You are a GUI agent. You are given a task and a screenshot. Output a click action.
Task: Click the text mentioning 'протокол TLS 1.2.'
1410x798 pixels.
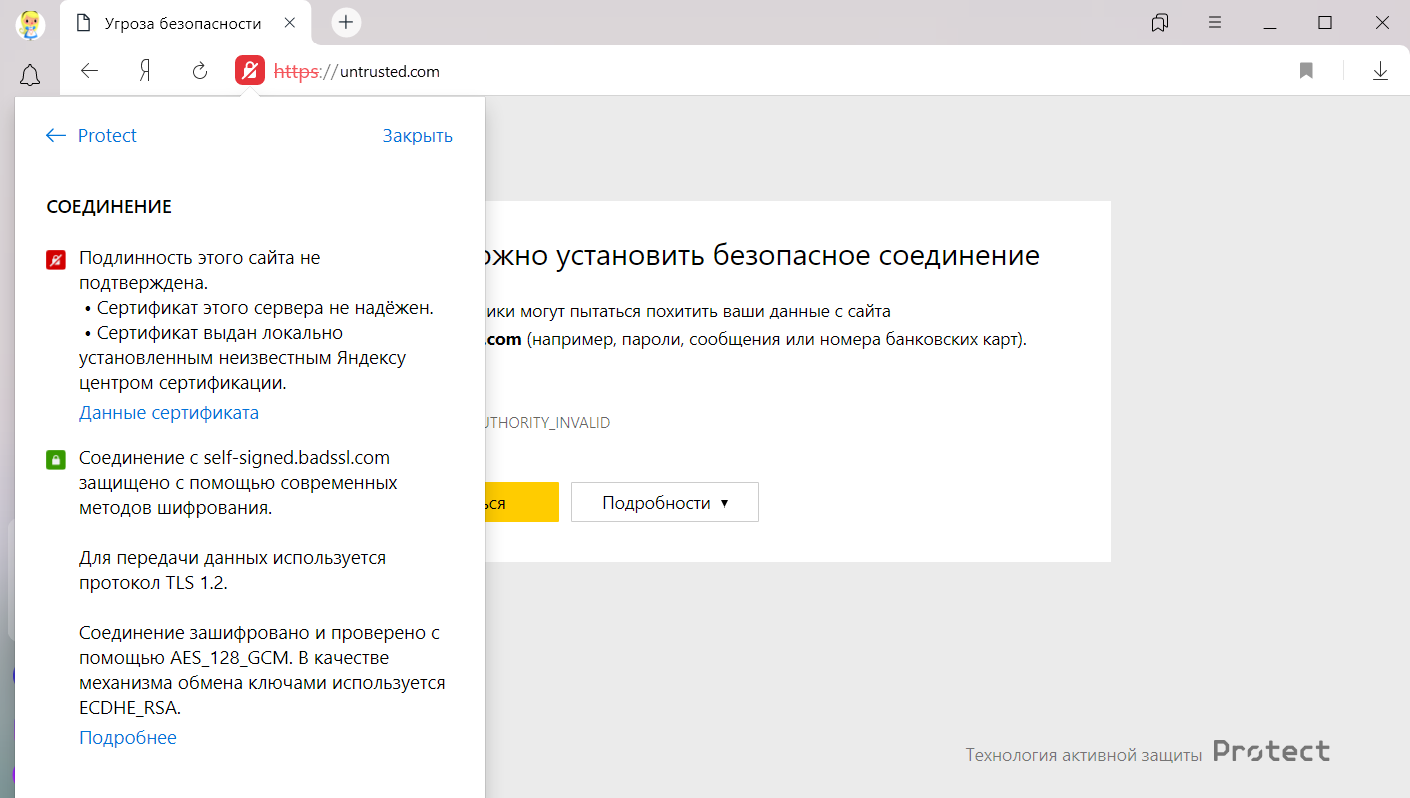pyautogui.click(x=232, y=570)
